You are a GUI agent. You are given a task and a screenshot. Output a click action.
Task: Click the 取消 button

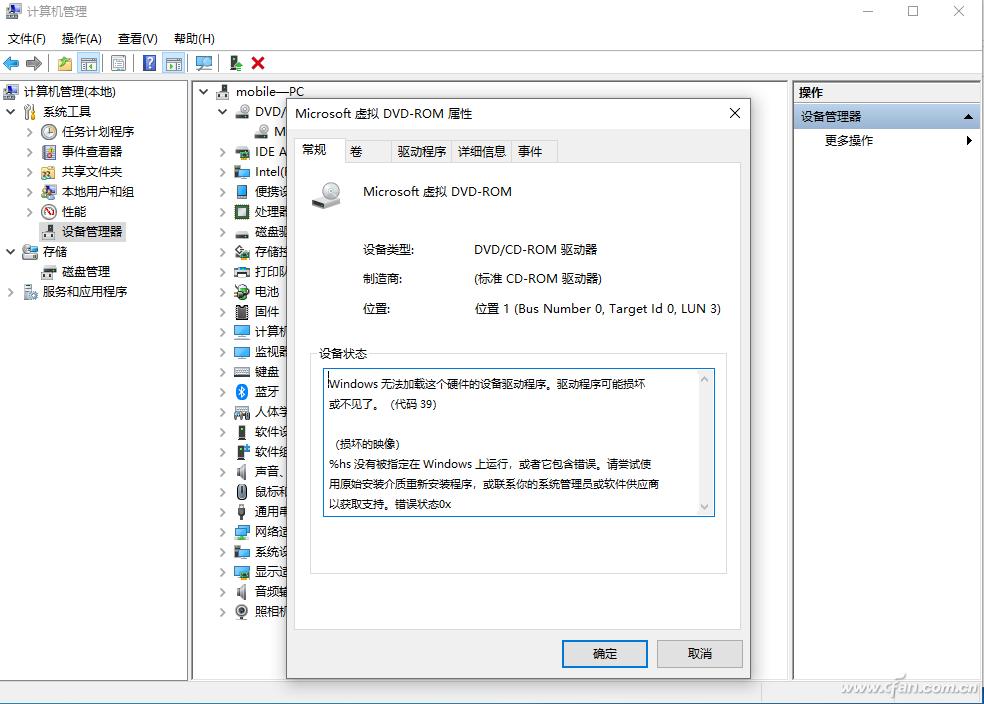coord(699,653)
